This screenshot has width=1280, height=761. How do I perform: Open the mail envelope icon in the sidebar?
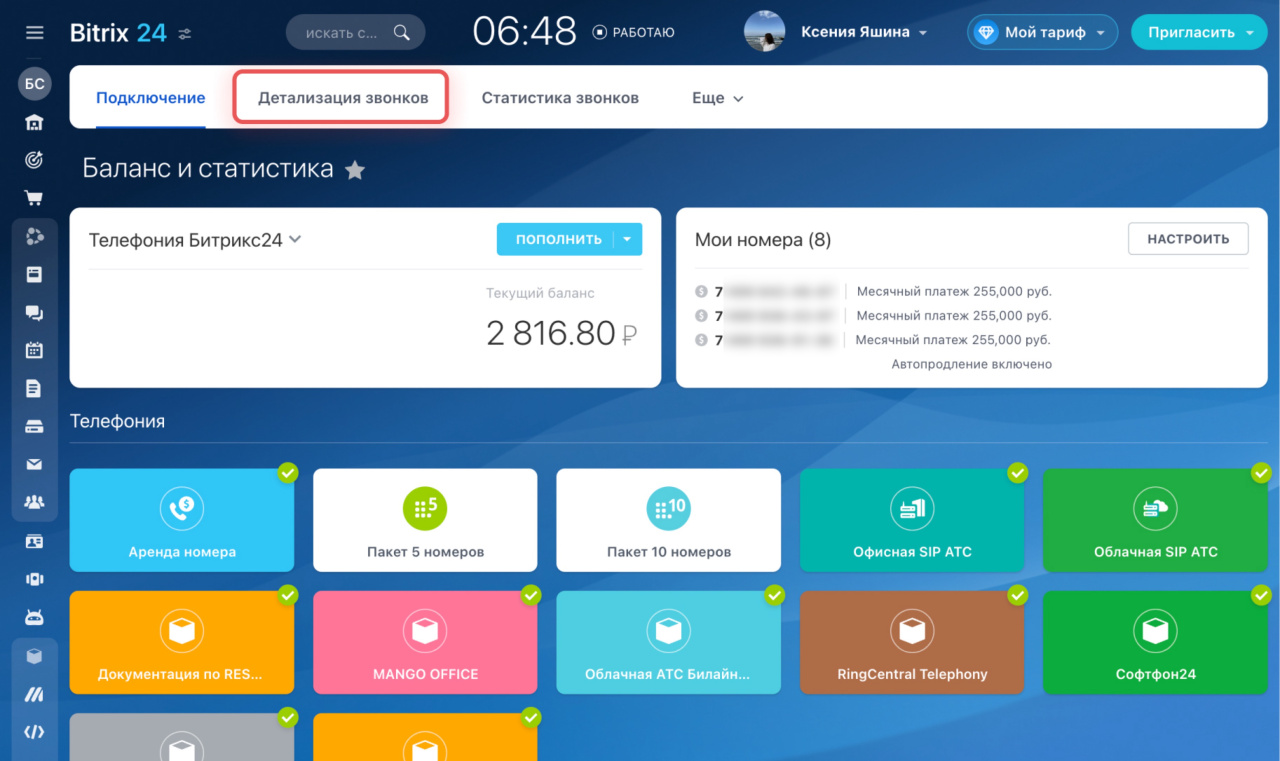[34, 464]
